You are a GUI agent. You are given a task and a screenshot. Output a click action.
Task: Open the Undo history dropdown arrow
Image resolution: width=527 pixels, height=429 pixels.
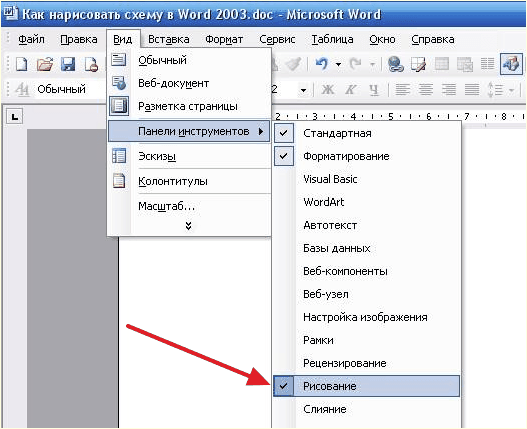tap(338, 64)
